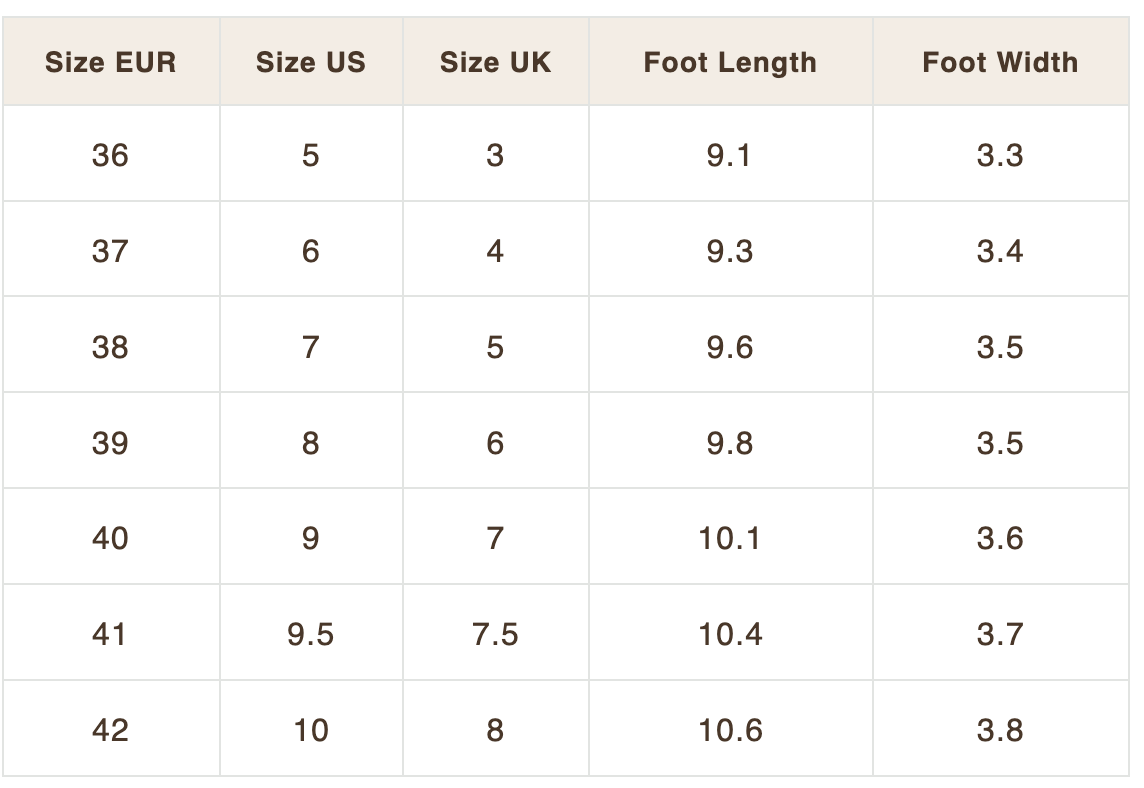The width and height of the screenshot is (1144, 788).
Task: Click the Size US column header
Action: point(311,61)
